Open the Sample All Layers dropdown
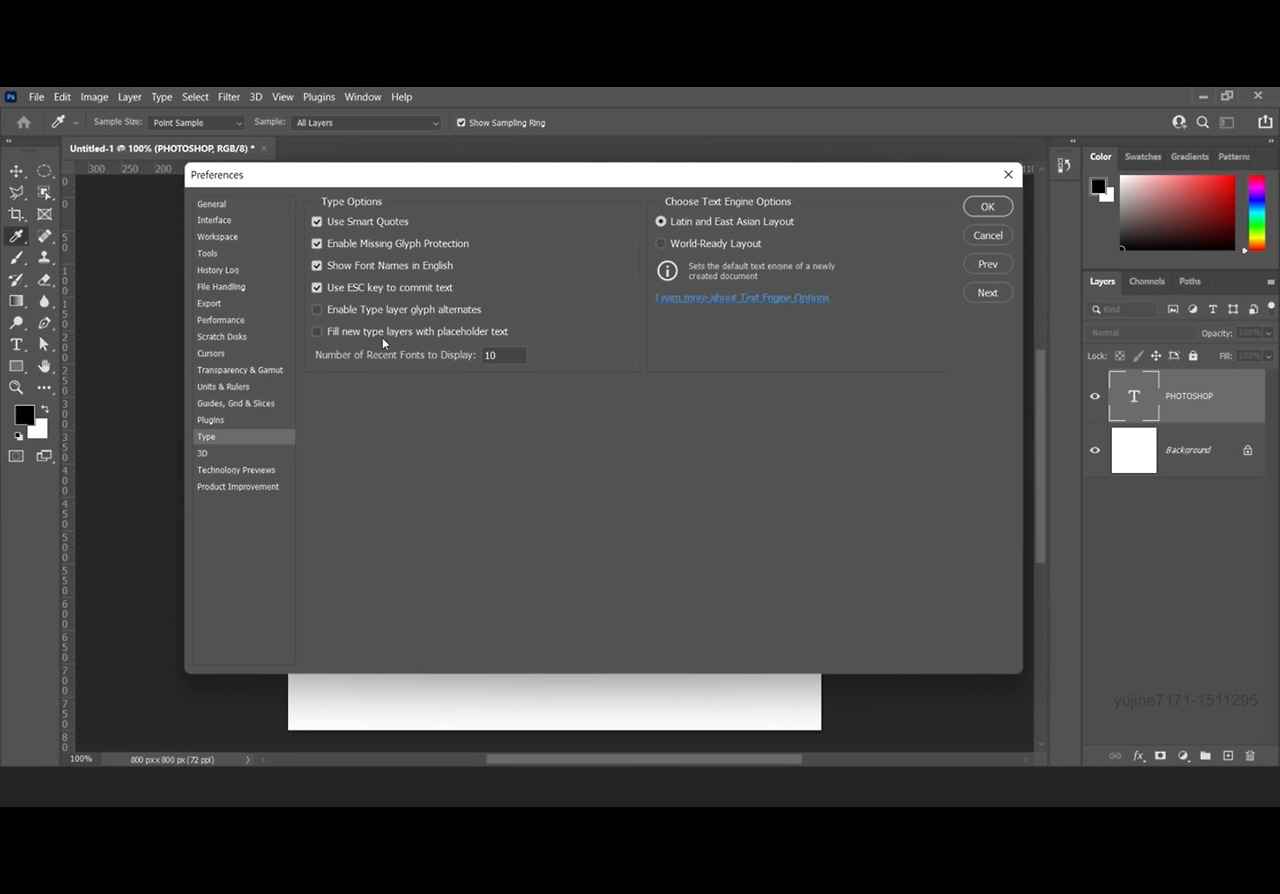The image size is (1280, 894). click(x=366, y=123)
